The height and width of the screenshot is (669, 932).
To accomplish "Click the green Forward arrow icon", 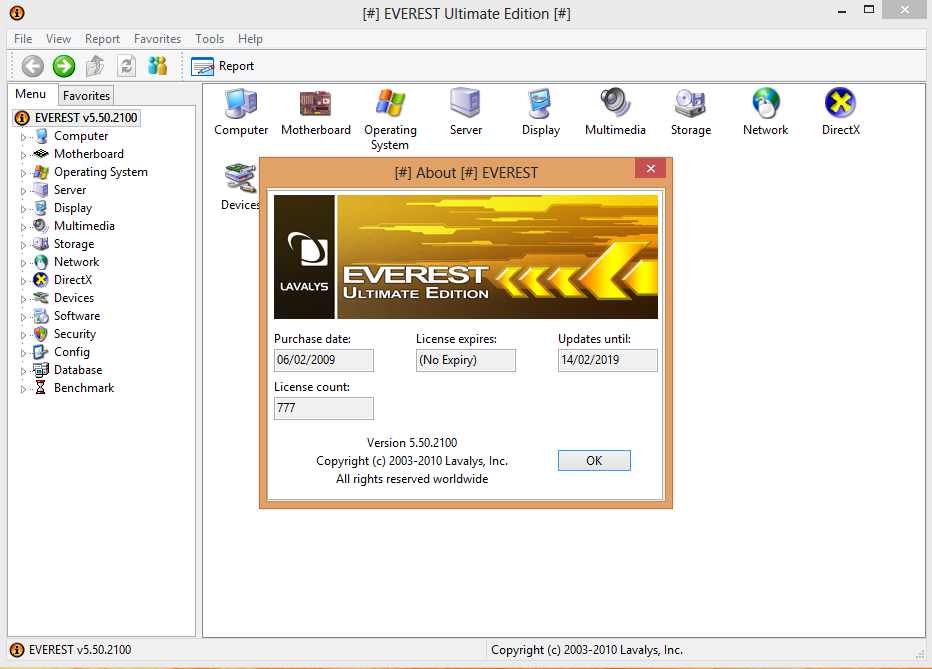I will coord(64,66).
